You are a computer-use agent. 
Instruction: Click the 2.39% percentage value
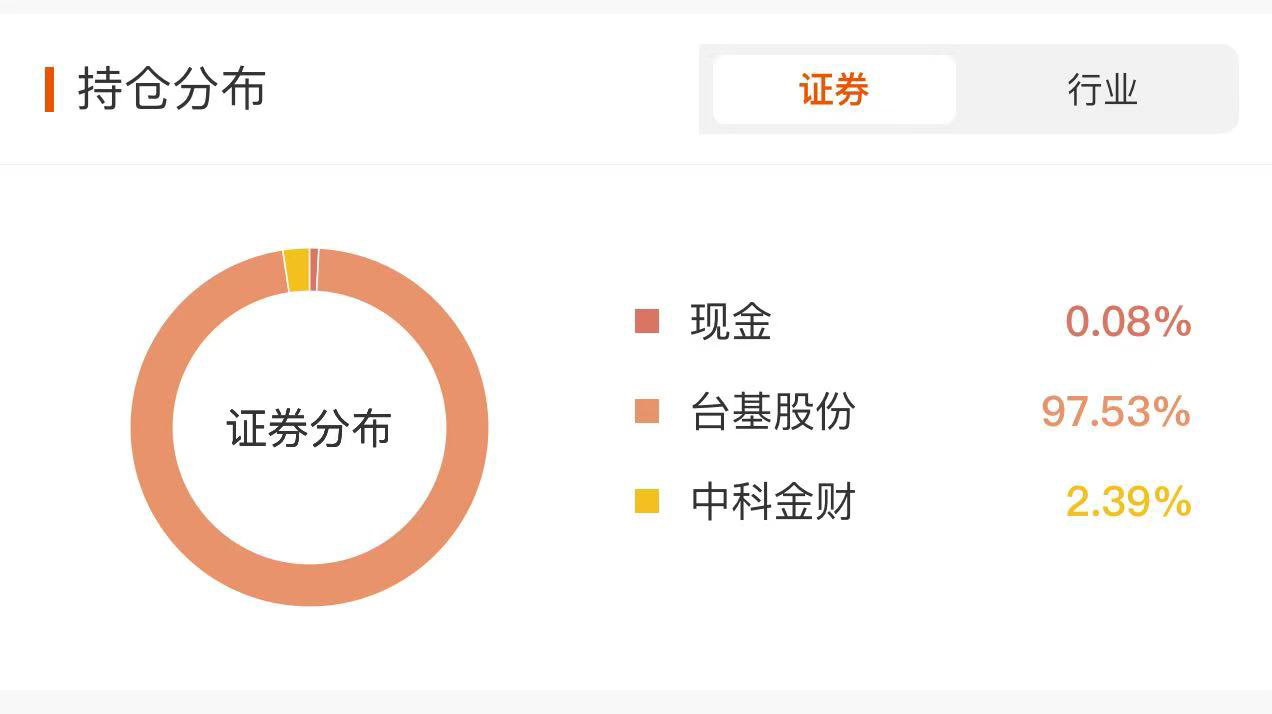point(1128,501)
